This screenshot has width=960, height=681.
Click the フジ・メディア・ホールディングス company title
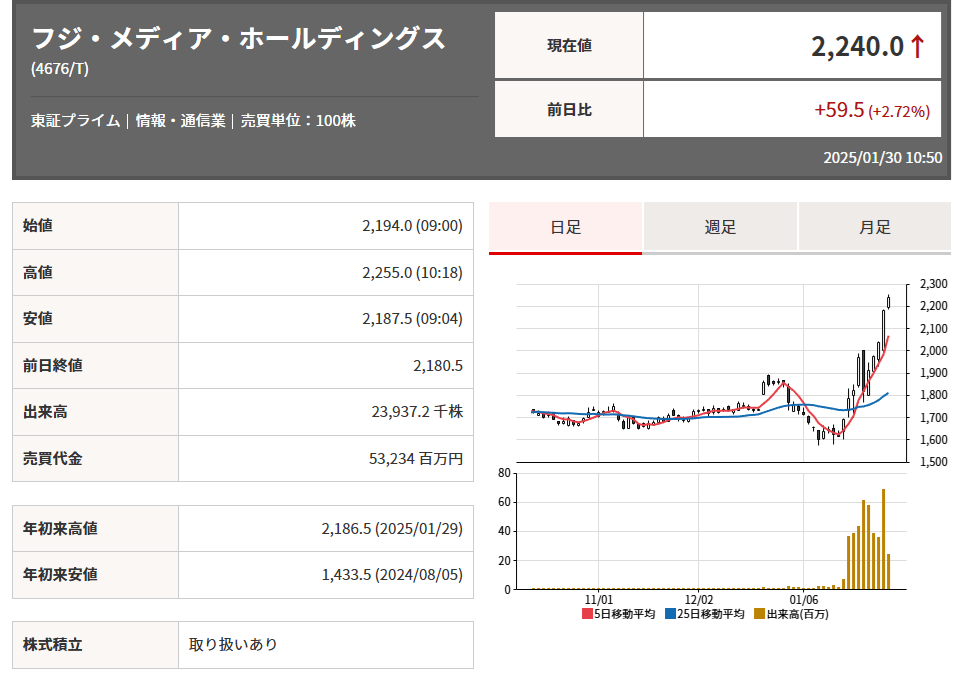click(x=238, y=39)
